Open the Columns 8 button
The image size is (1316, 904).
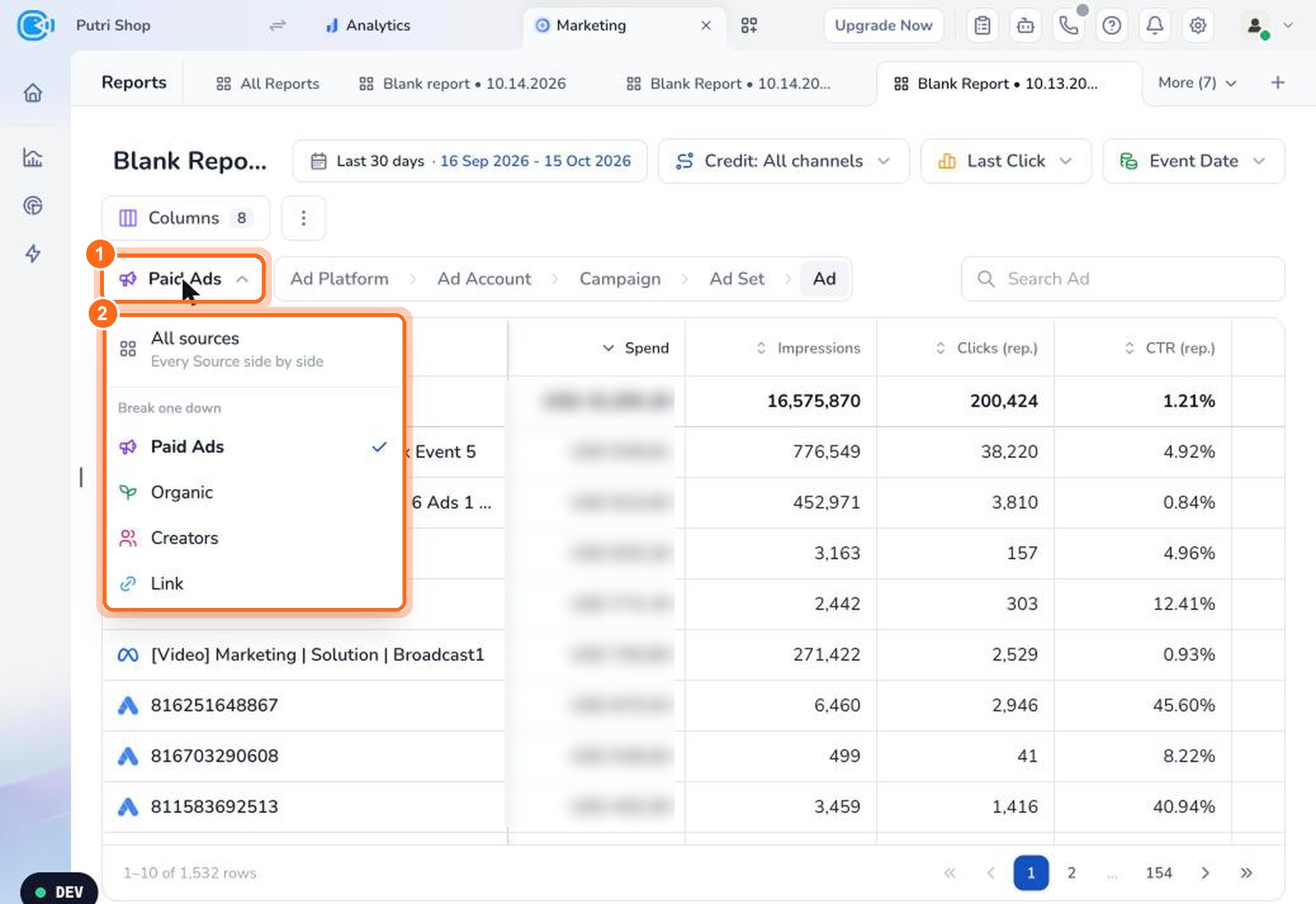pos(186,218)
